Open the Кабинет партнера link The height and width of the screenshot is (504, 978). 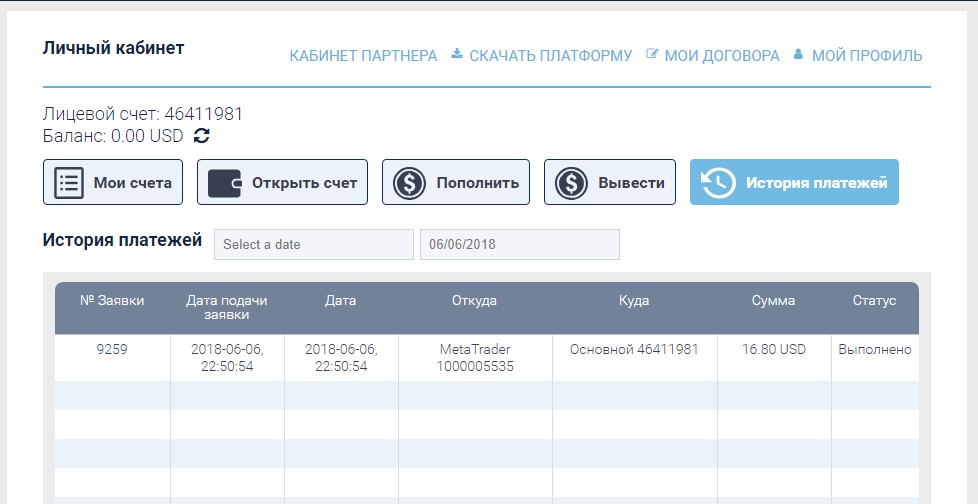point(363,56)
